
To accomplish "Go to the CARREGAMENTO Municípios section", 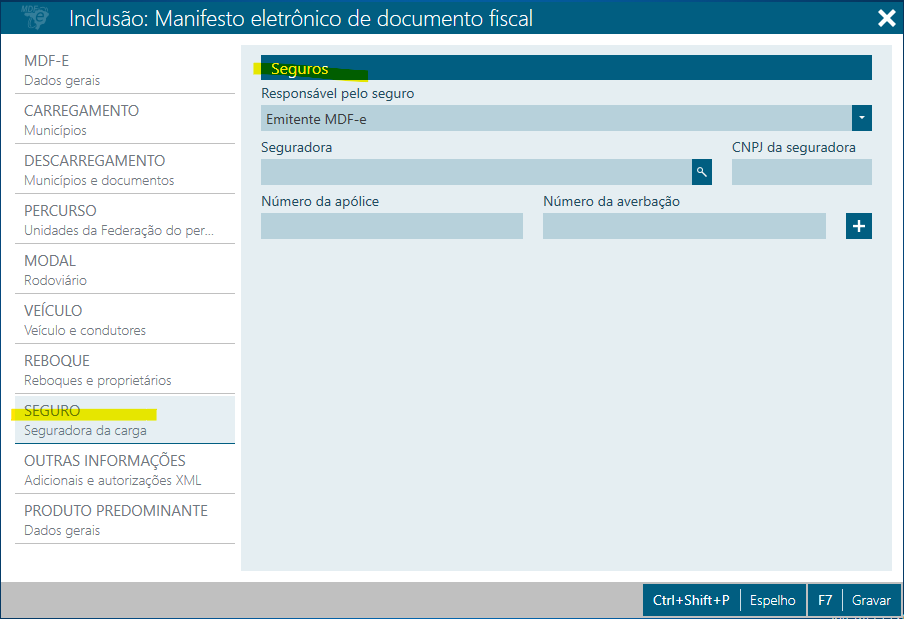I will pyautogui.click(x=125, y=120).
